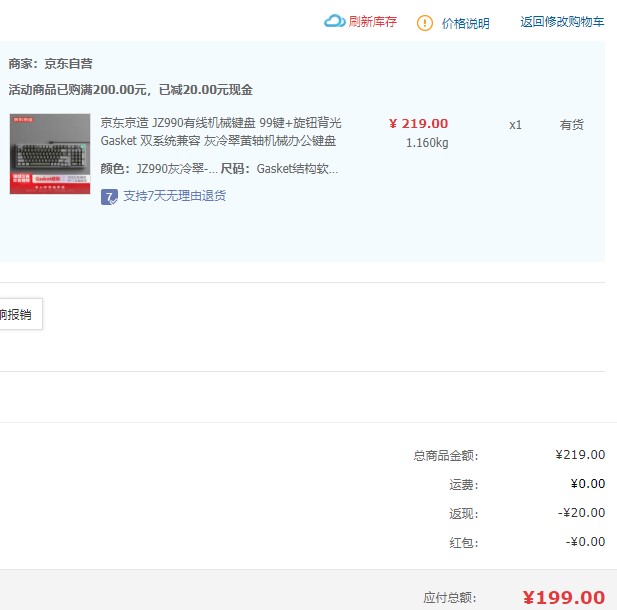Click the 有货 stock status
617x610 pixels.
[x=571, y=125]
